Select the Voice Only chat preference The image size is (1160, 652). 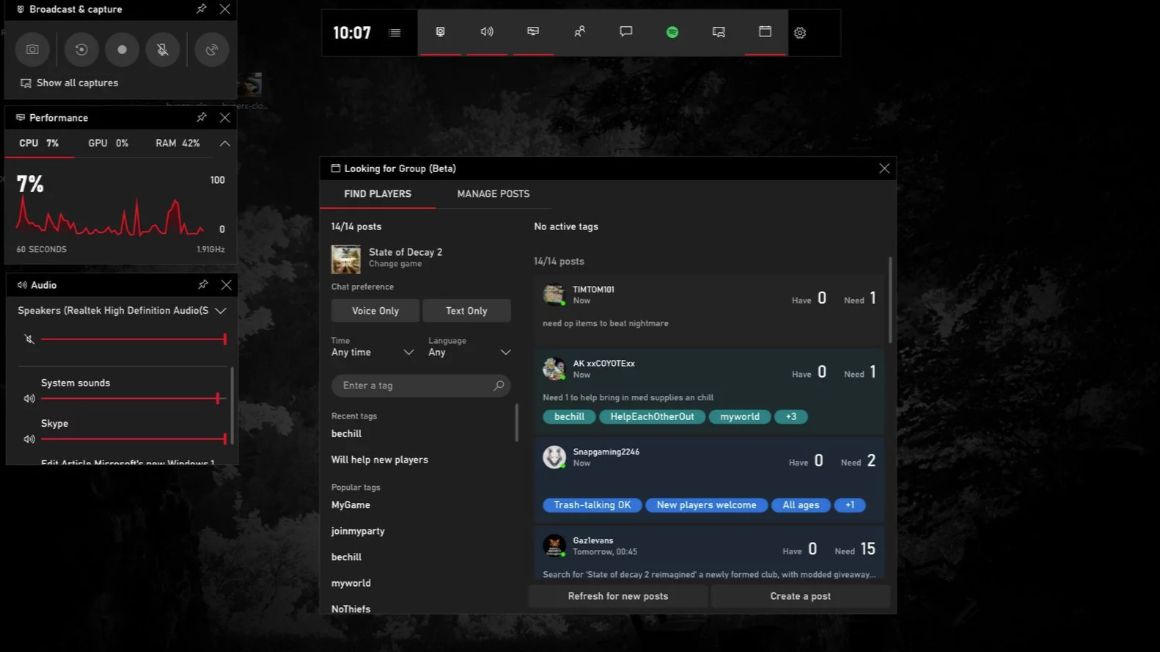coord(374,310)
